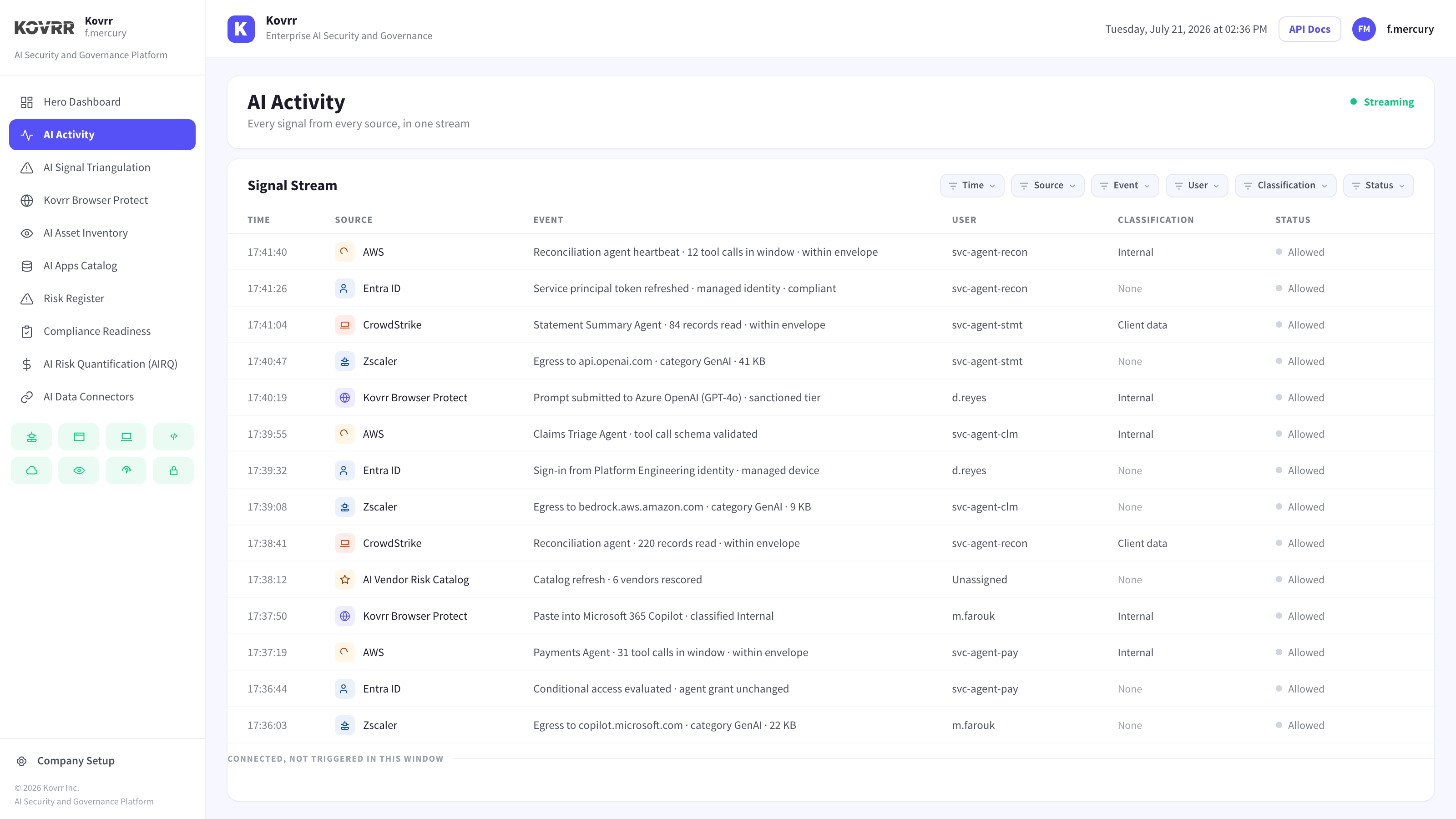Click "Conditional access evaluated" event text

click(x=661, y=688)
